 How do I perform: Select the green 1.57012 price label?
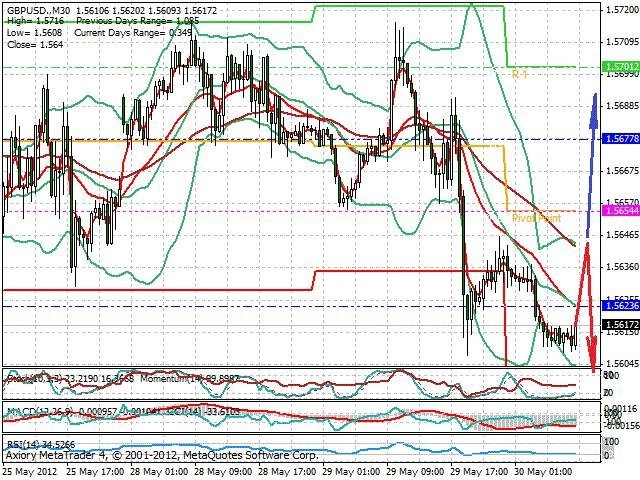[x=621, y=67]
